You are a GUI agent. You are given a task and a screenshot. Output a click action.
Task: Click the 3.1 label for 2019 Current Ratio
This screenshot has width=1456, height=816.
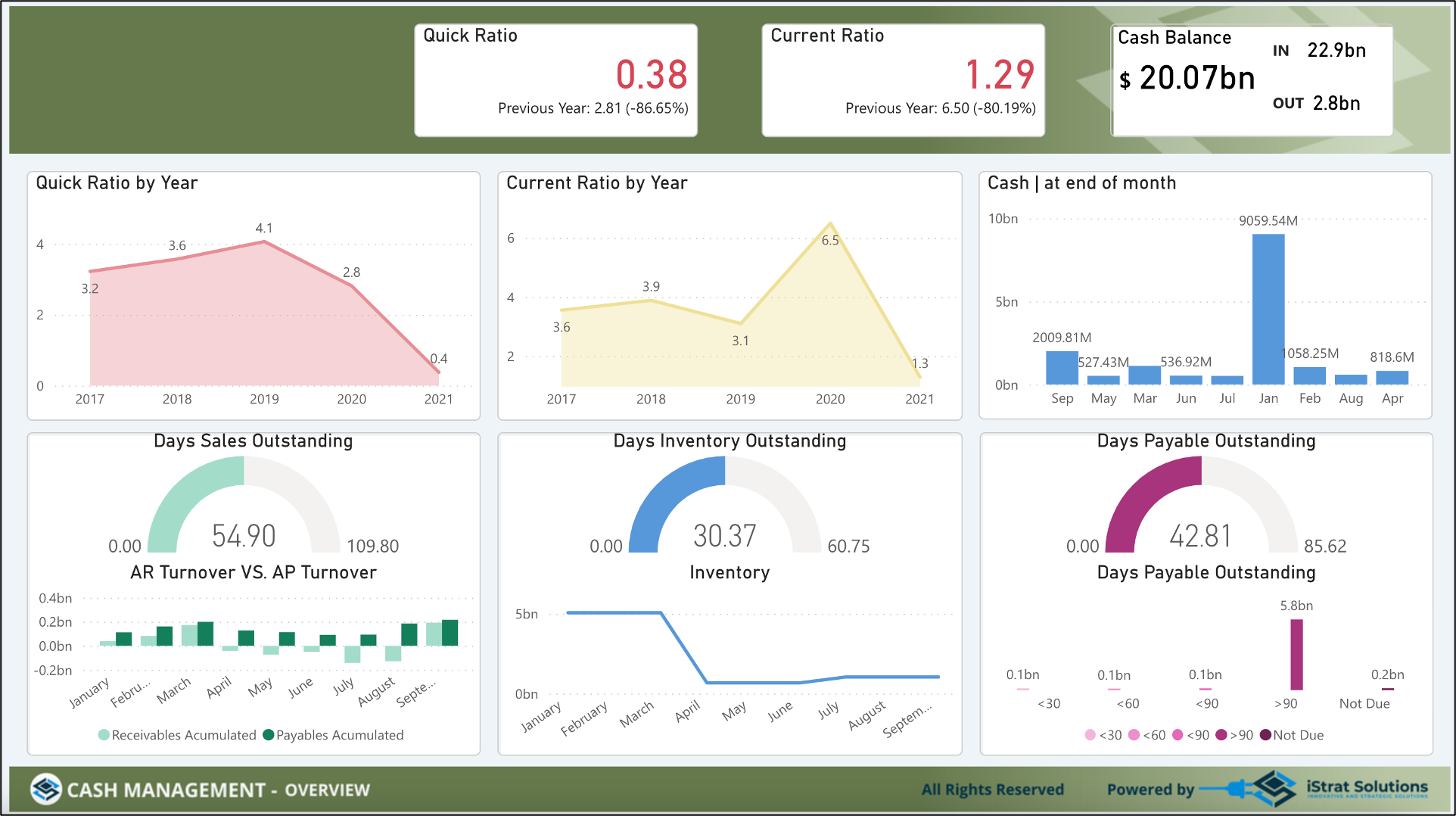click(740, 341)
